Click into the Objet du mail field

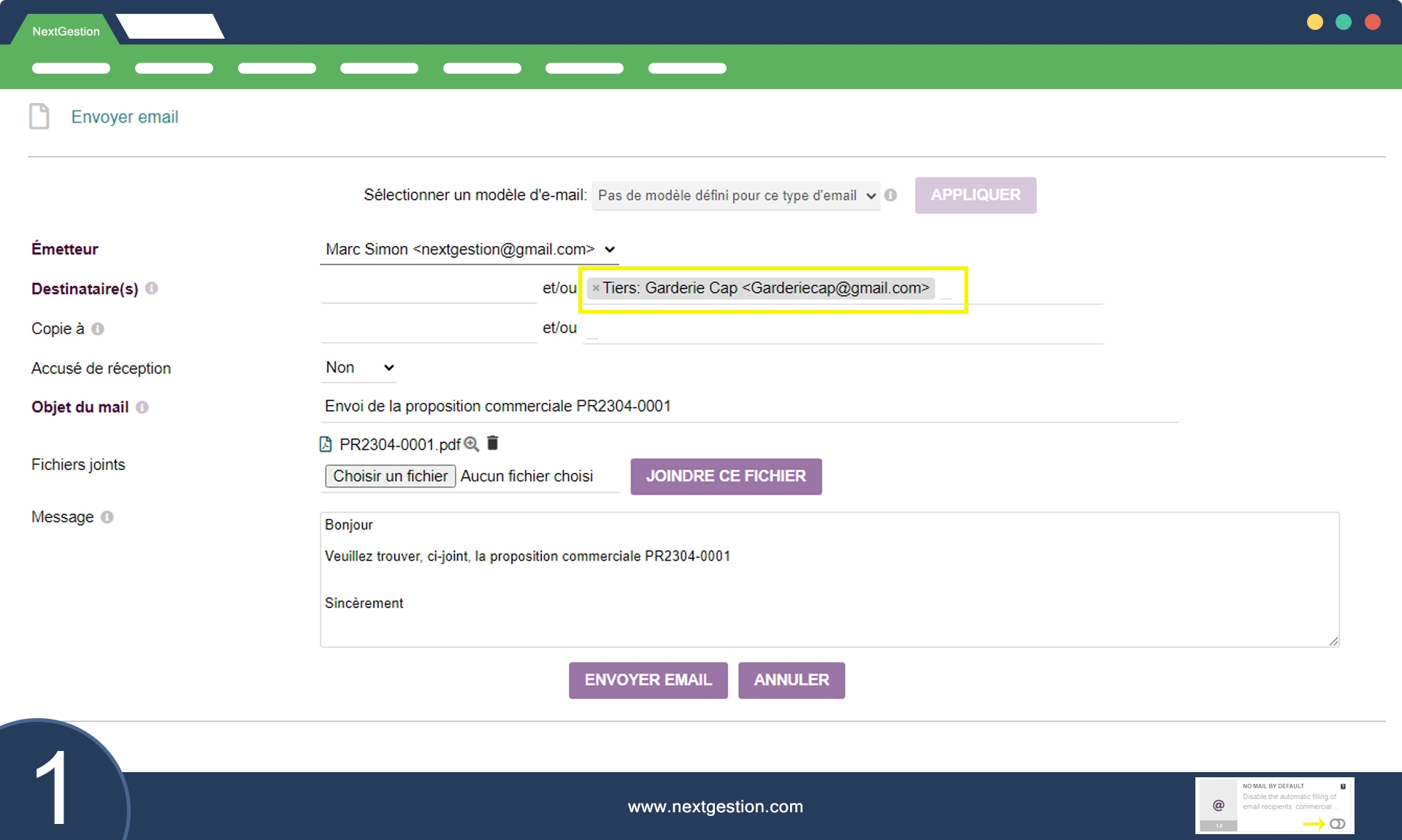tap(748, 406)
